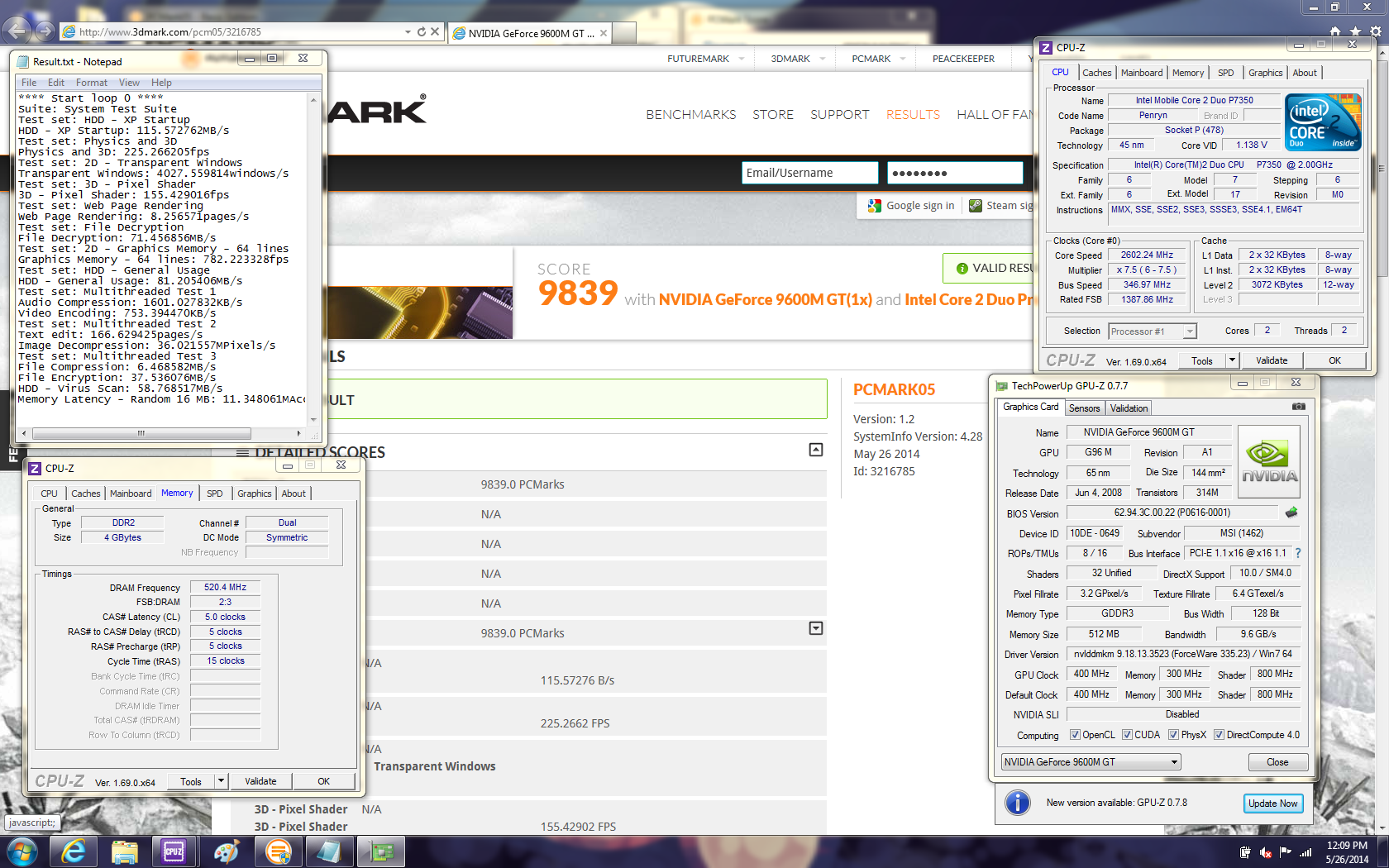This screenshot has width=1389, height=868.
Task: Click Update Now for GPU-Z
Action: click(1273, 804)
